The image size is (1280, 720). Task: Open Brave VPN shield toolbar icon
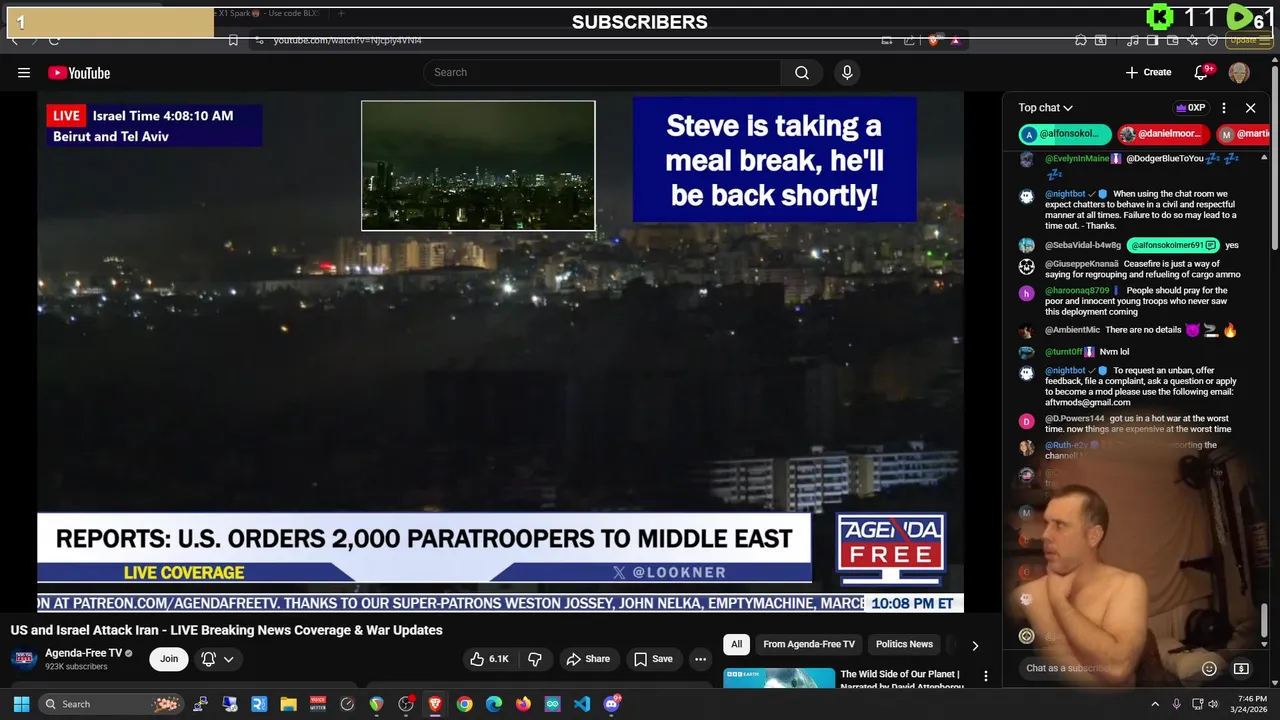pyautogui.click(x=1212, y=40)
